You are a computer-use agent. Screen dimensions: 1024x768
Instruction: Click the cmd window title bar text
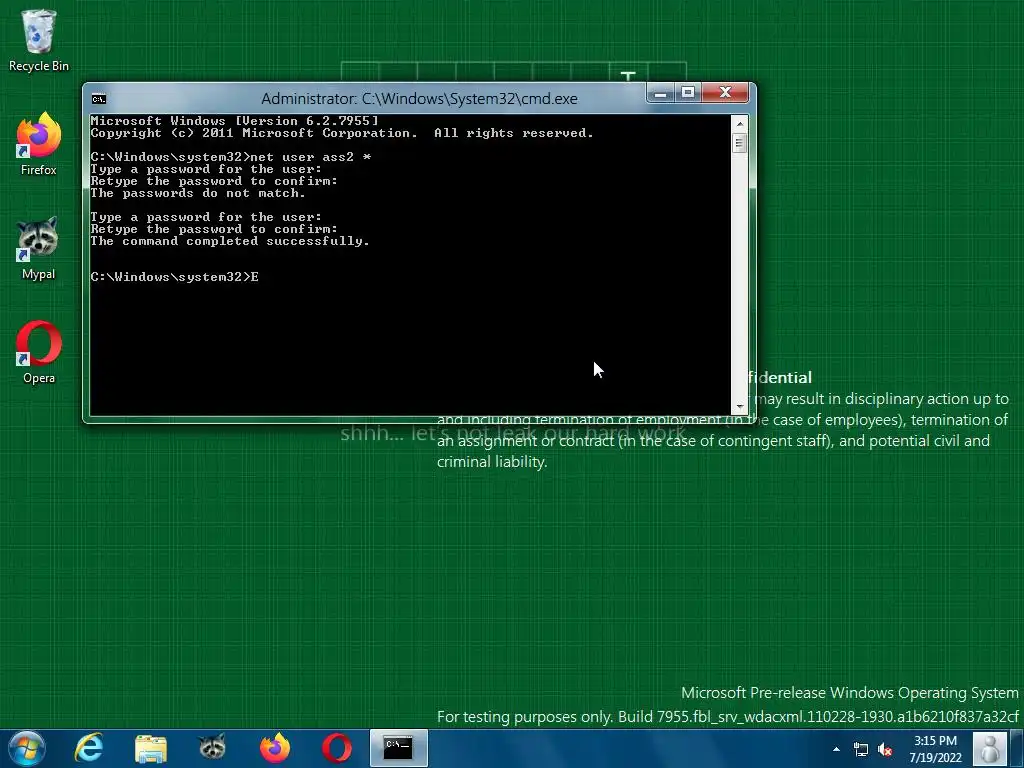coord(419,99)
